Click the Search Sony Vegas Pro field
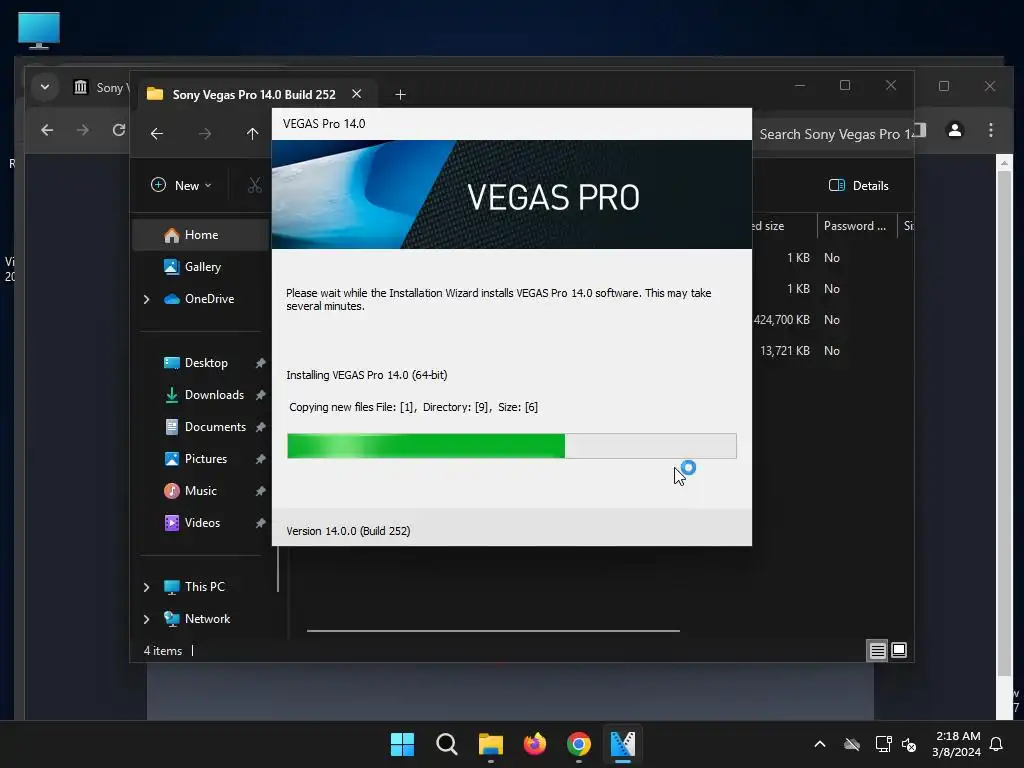The width and height of the screenshot is (1024, 768). tap(833, 134)
